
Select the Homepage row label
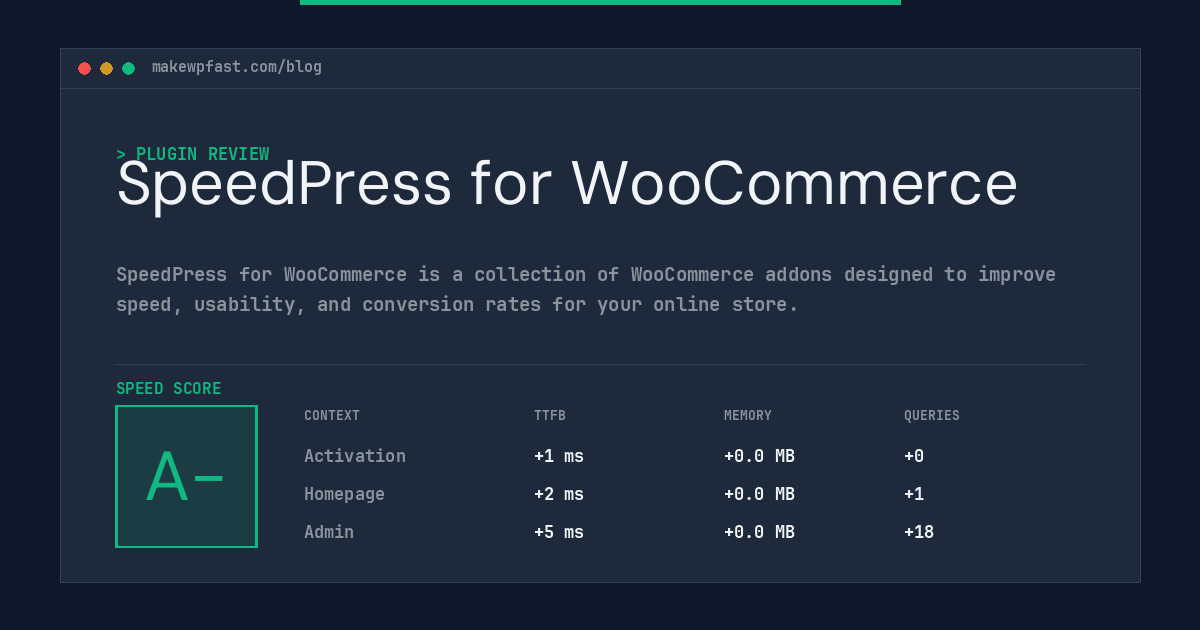click(x=344, y=494)
